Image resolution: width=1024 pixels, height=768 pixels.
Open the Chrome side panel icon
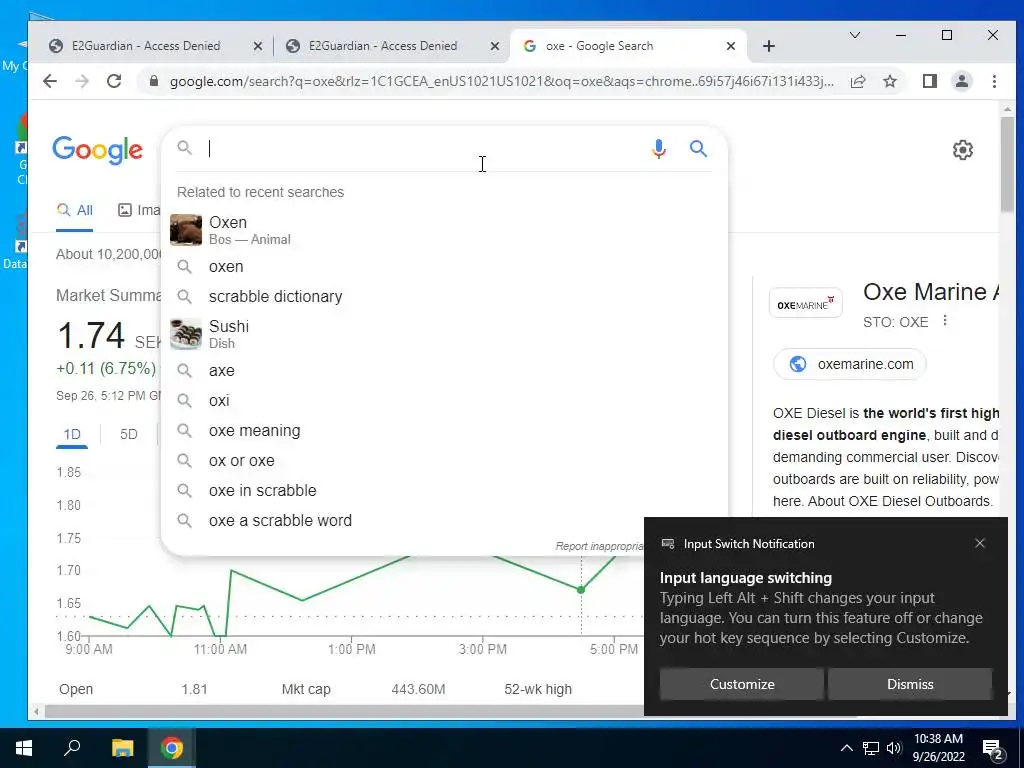click(x=929, y=81)
